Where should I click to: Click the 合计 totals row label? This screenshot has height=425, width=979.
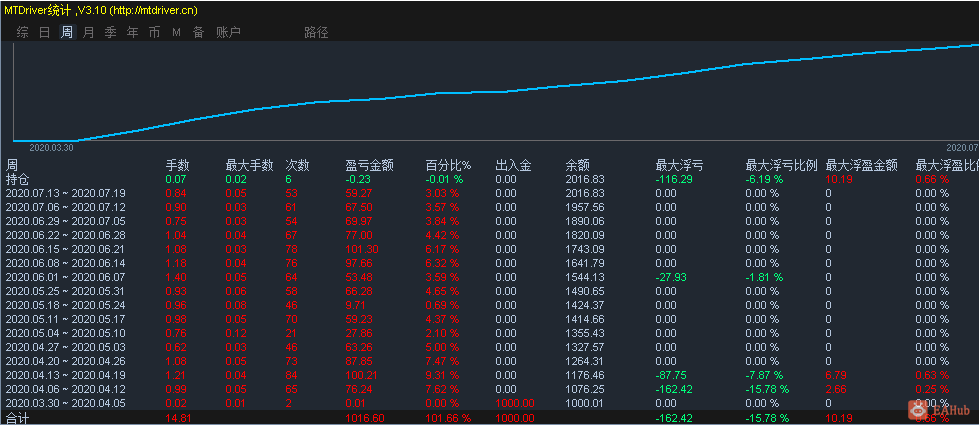tap(17, 417)
